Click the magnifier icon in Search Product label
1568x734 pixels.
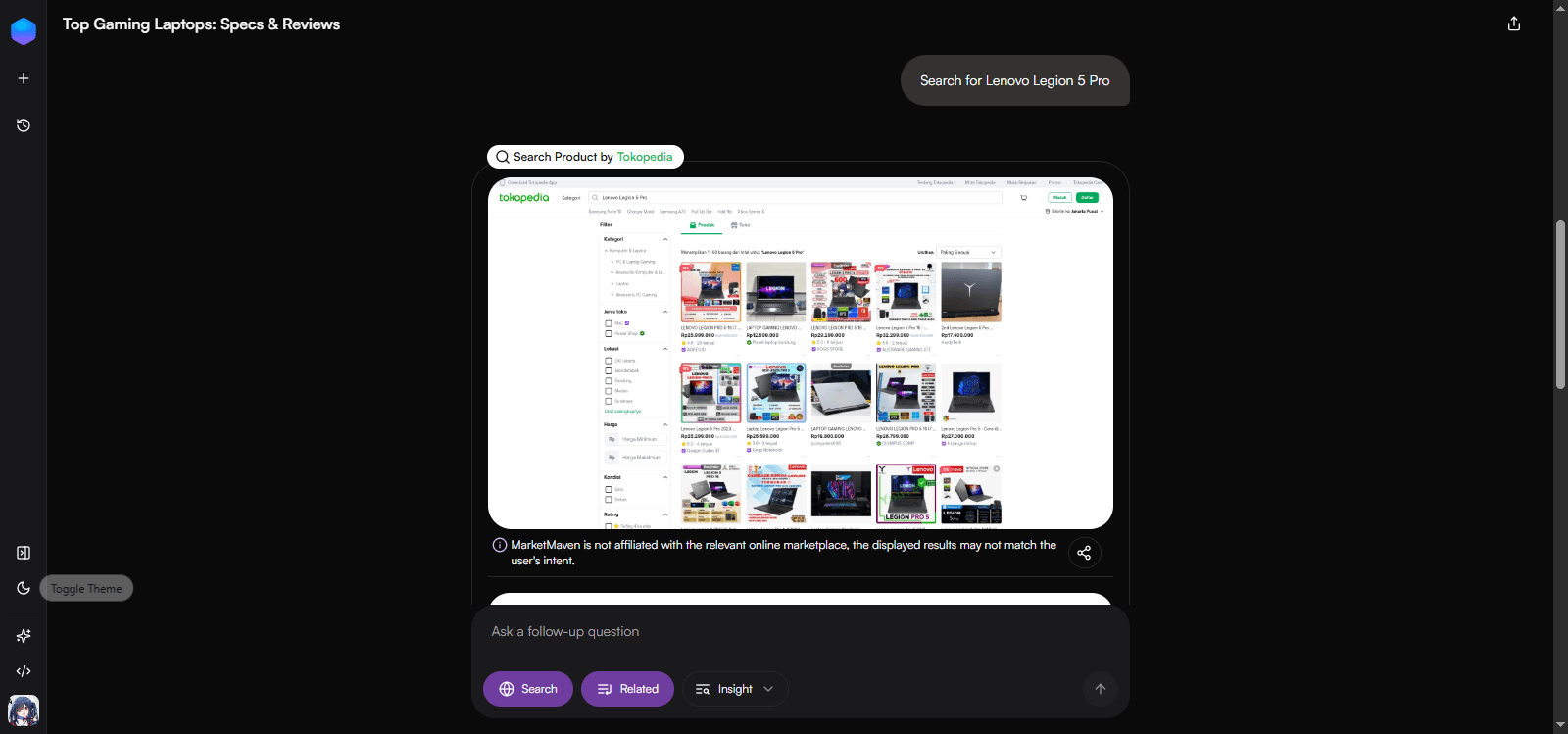tap(503, 157)
